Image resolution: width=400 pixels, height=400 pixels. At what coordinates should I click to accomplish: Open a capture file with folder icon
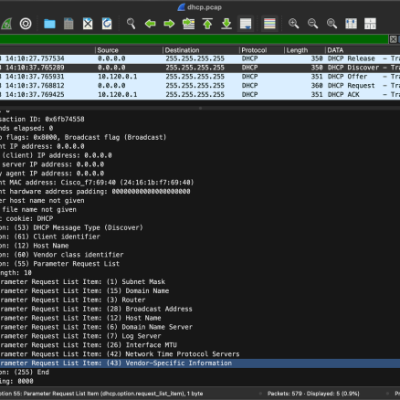pyautogui.click(x=50, y=24)
